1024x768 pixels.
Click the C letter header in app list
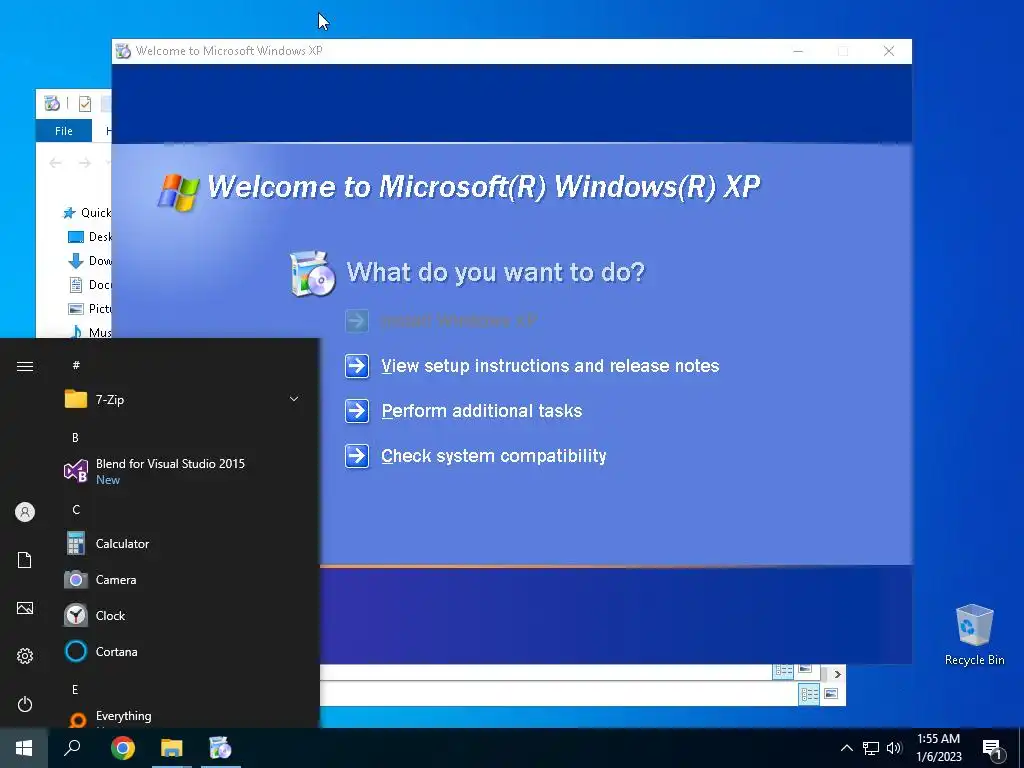76,509
